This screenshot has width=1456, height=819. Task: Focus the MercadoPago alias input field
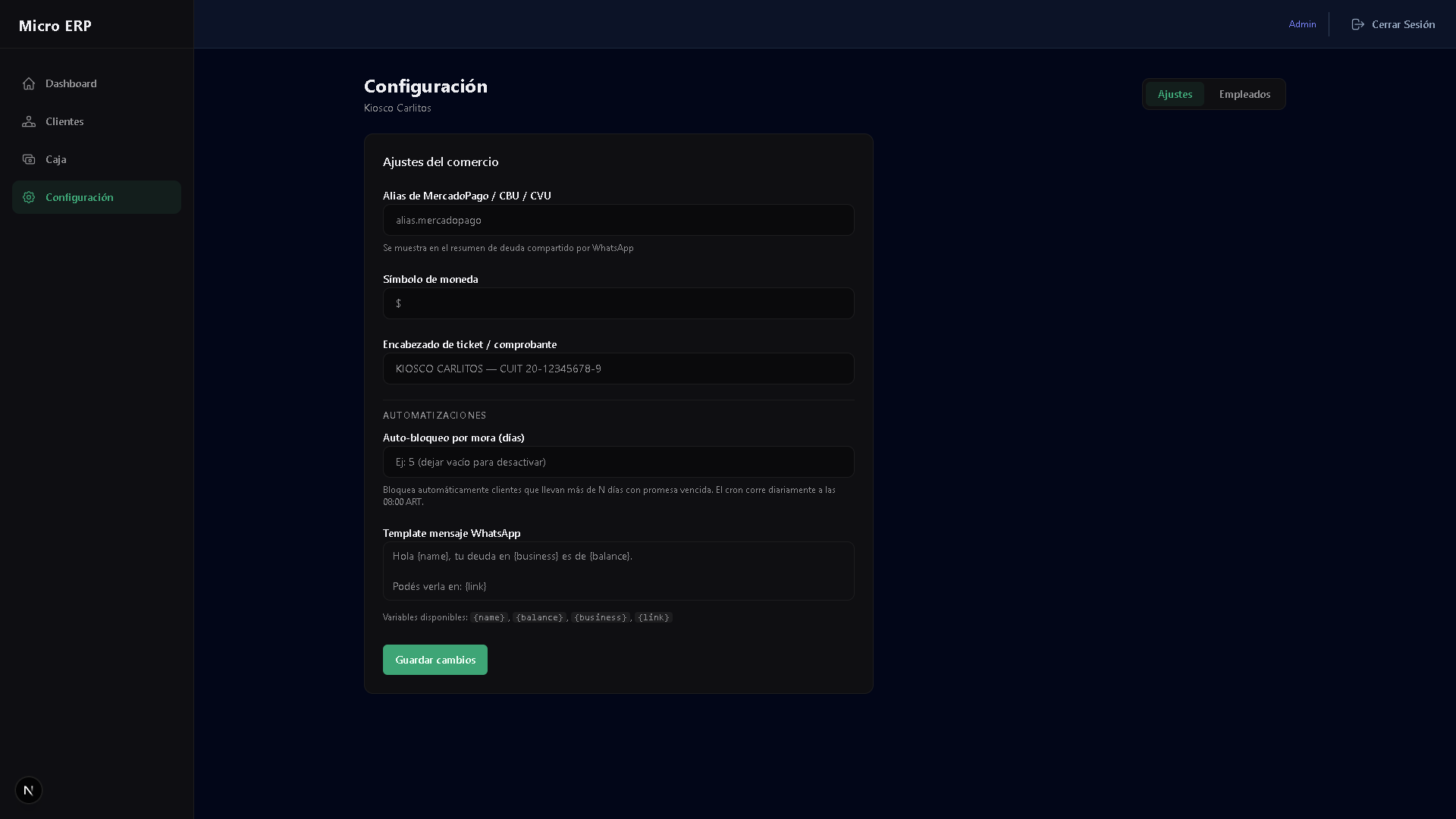pos(618,220)
